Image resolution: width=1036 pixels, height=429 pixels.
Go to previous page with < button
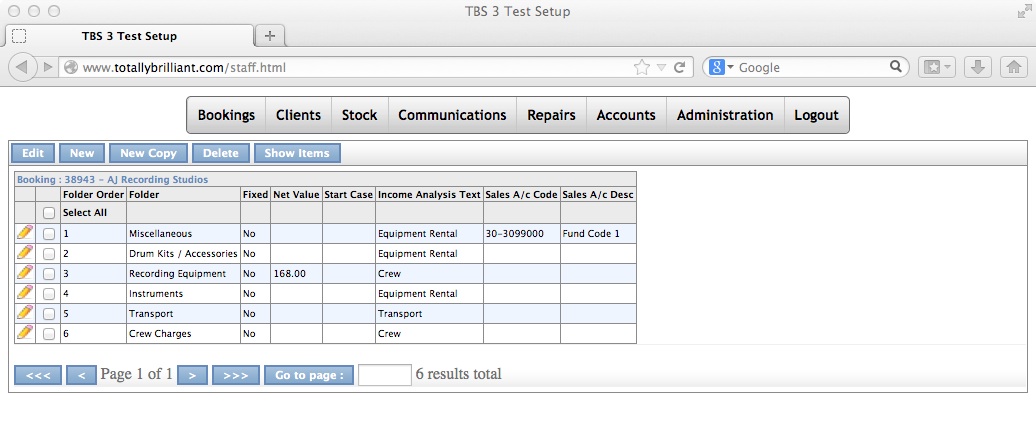pyautogui.click(x=81, y=375)
